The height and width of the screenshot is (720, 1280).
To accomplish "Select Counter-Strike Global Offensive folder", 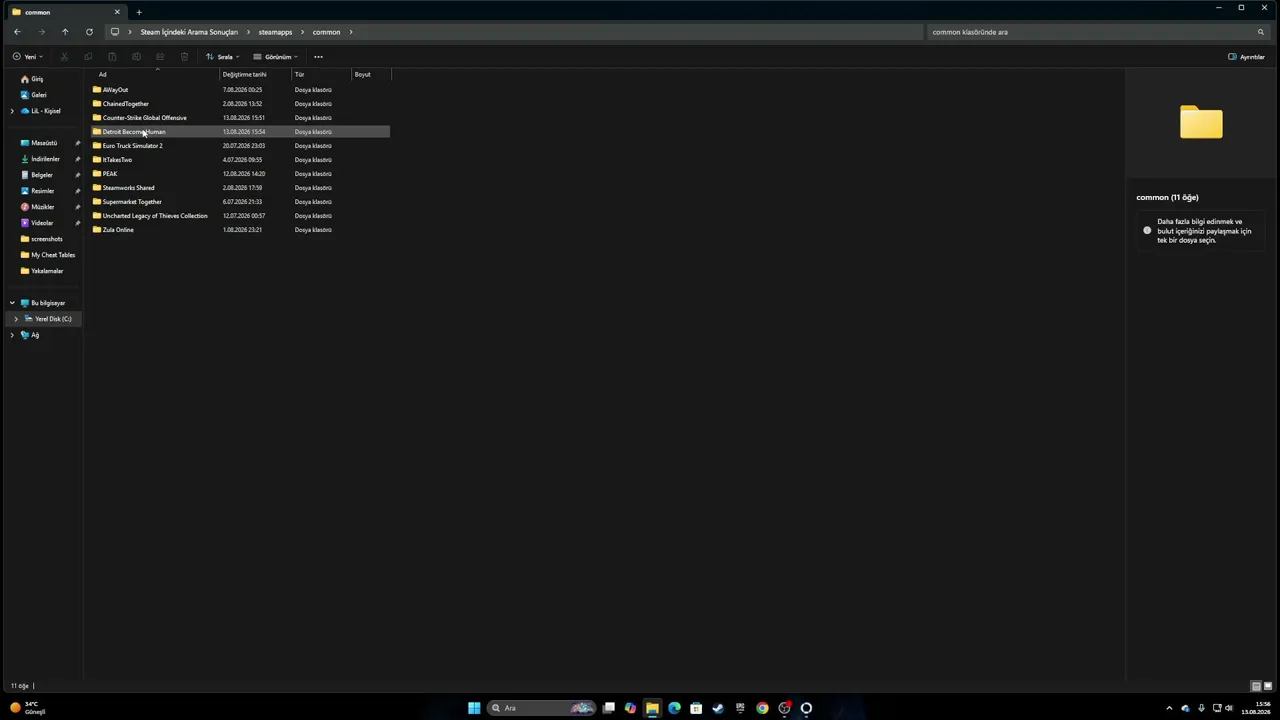I will pyautogui.click(x=240, y=118).
